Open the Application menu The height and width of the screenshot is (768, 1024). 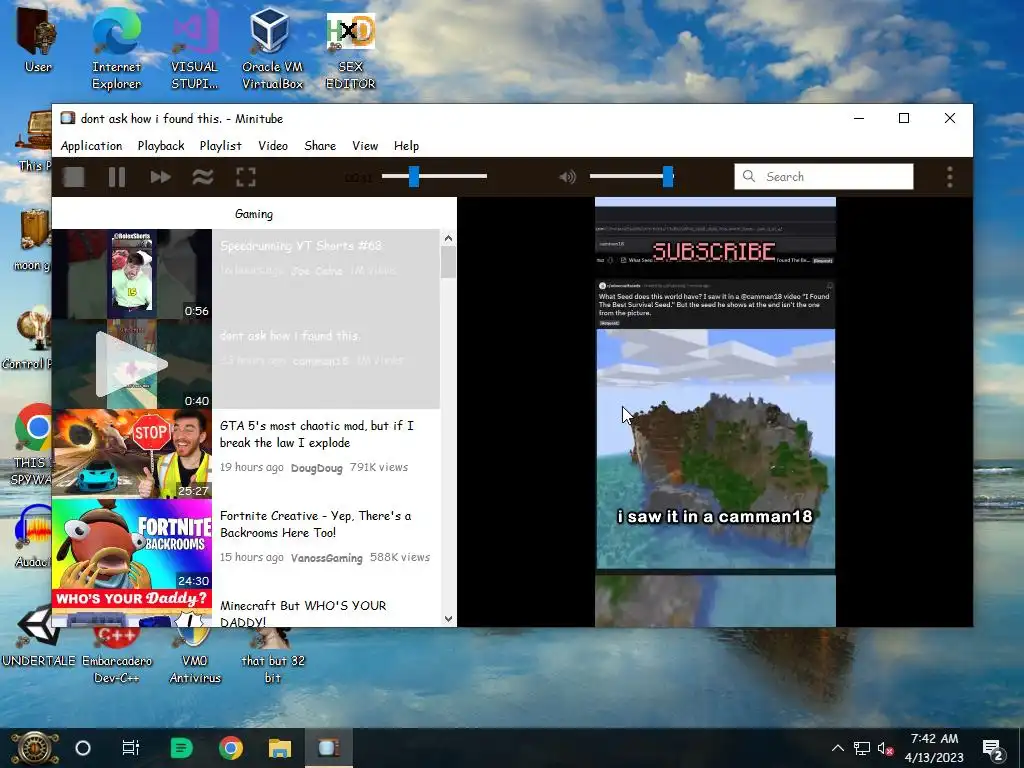[91, 146]
